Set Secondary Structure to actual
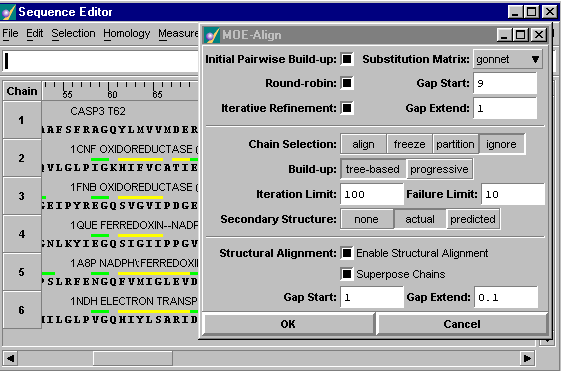The image size is (561, 371). click(x=420, y=219)
